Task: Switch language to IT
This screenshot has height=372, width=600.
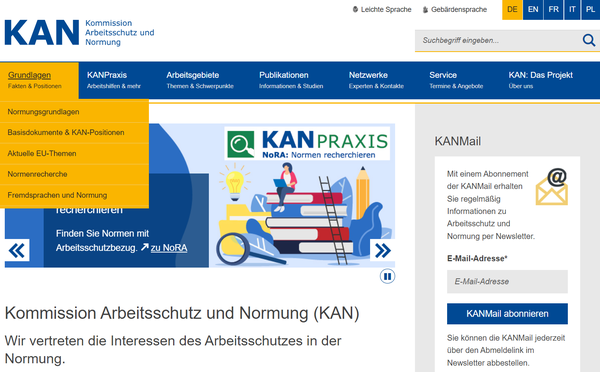Action: [x=572, y=10]
